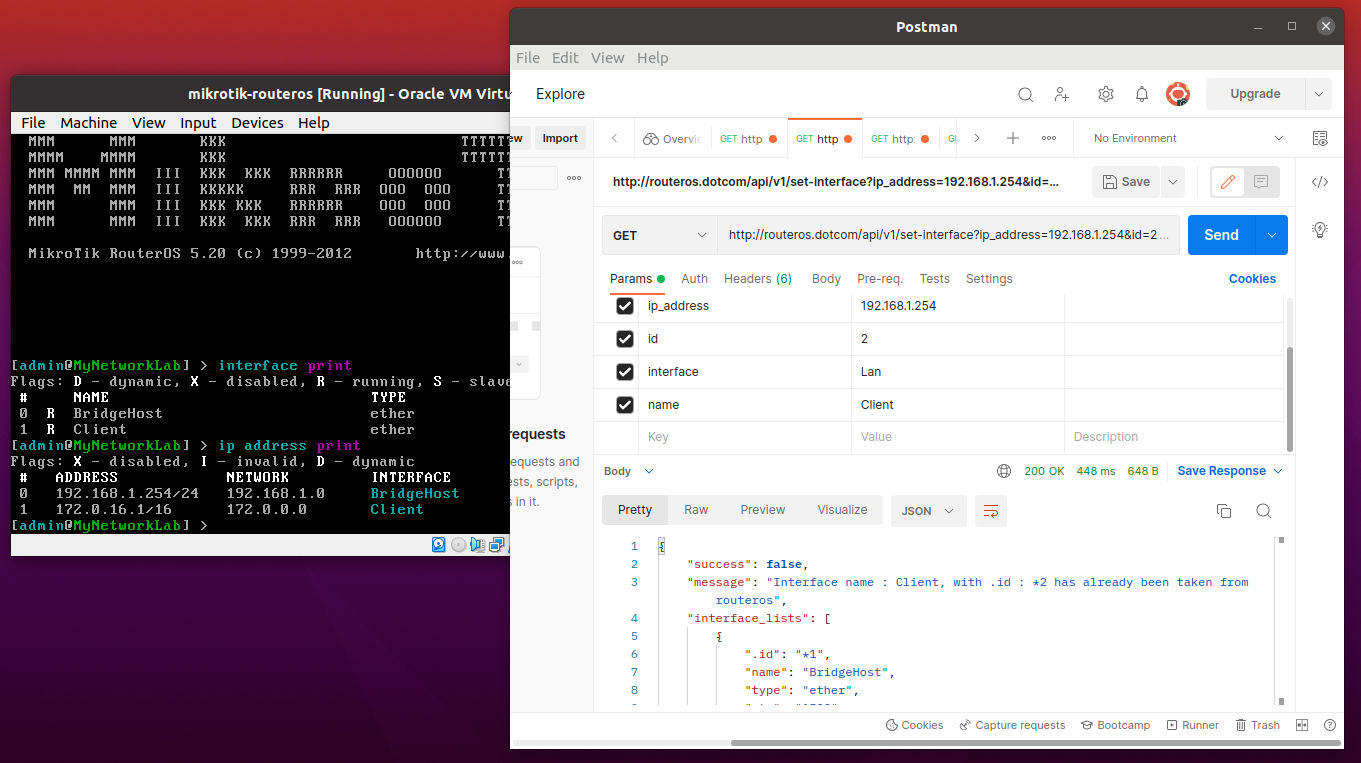Open the request Body tab
Viewport: 1361px width, 763px height.
point(826,279)
